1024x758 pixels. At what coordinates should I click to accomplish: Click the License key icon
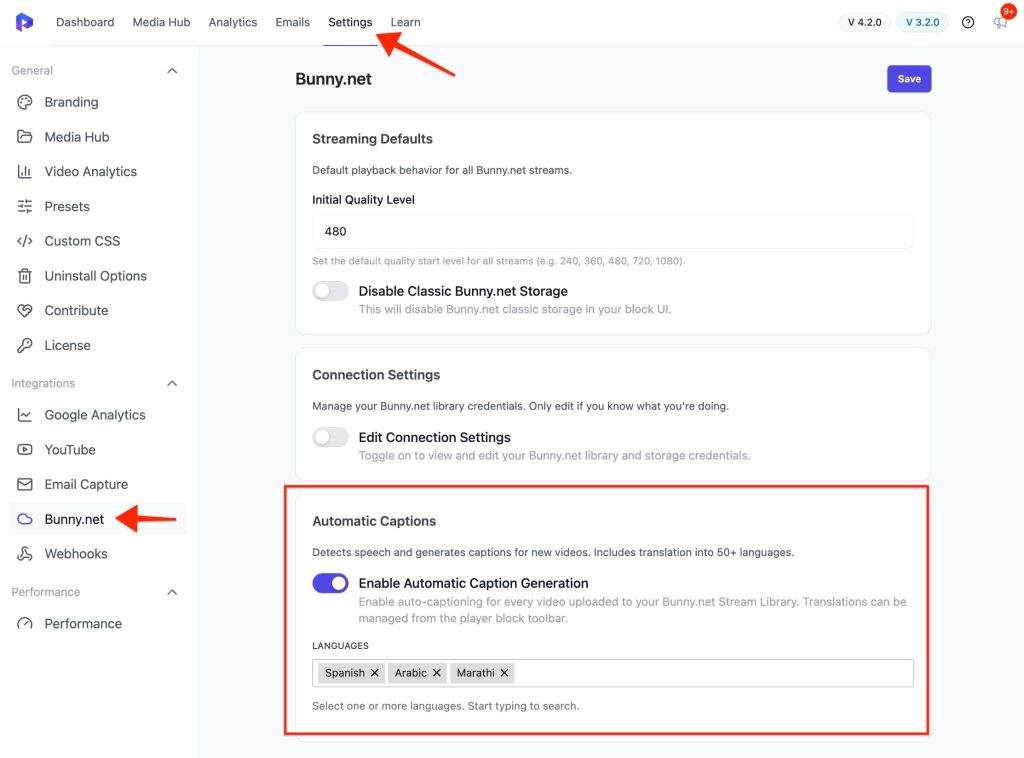tap(25, 345)
